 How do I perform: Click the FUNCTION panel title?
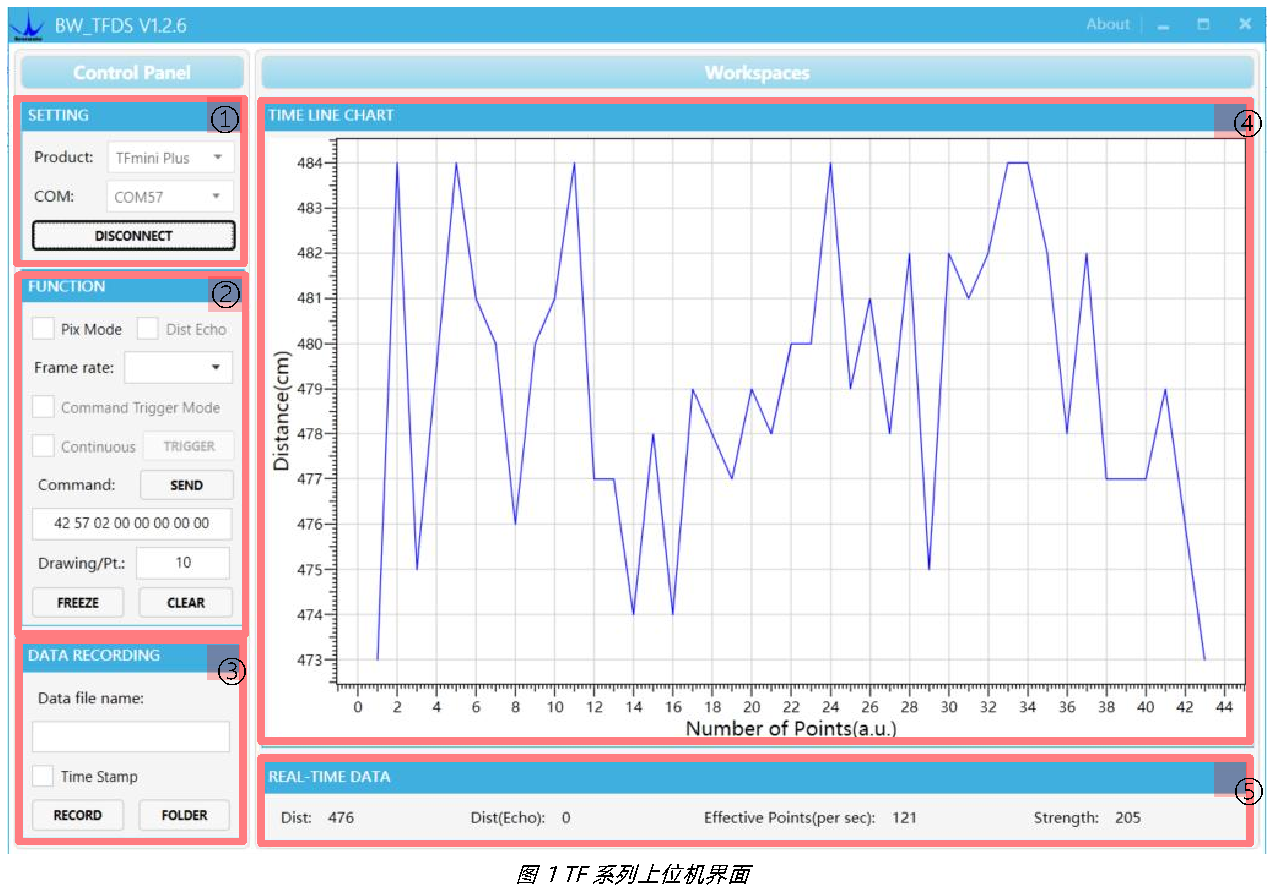click(66, 286)
